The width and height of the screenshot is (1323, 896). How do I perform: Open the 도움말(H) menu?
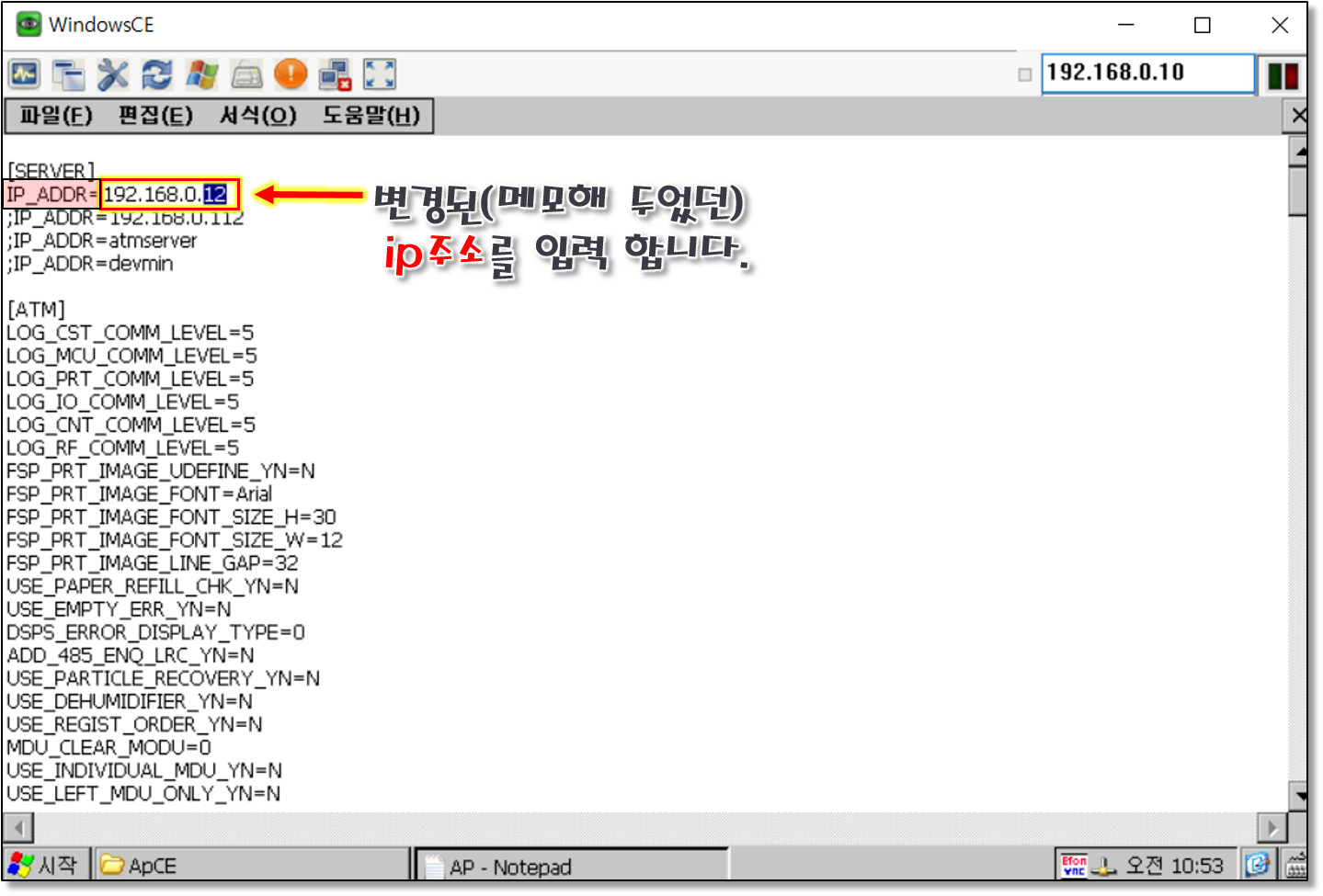pyautogui.click(x=371, y=116)
